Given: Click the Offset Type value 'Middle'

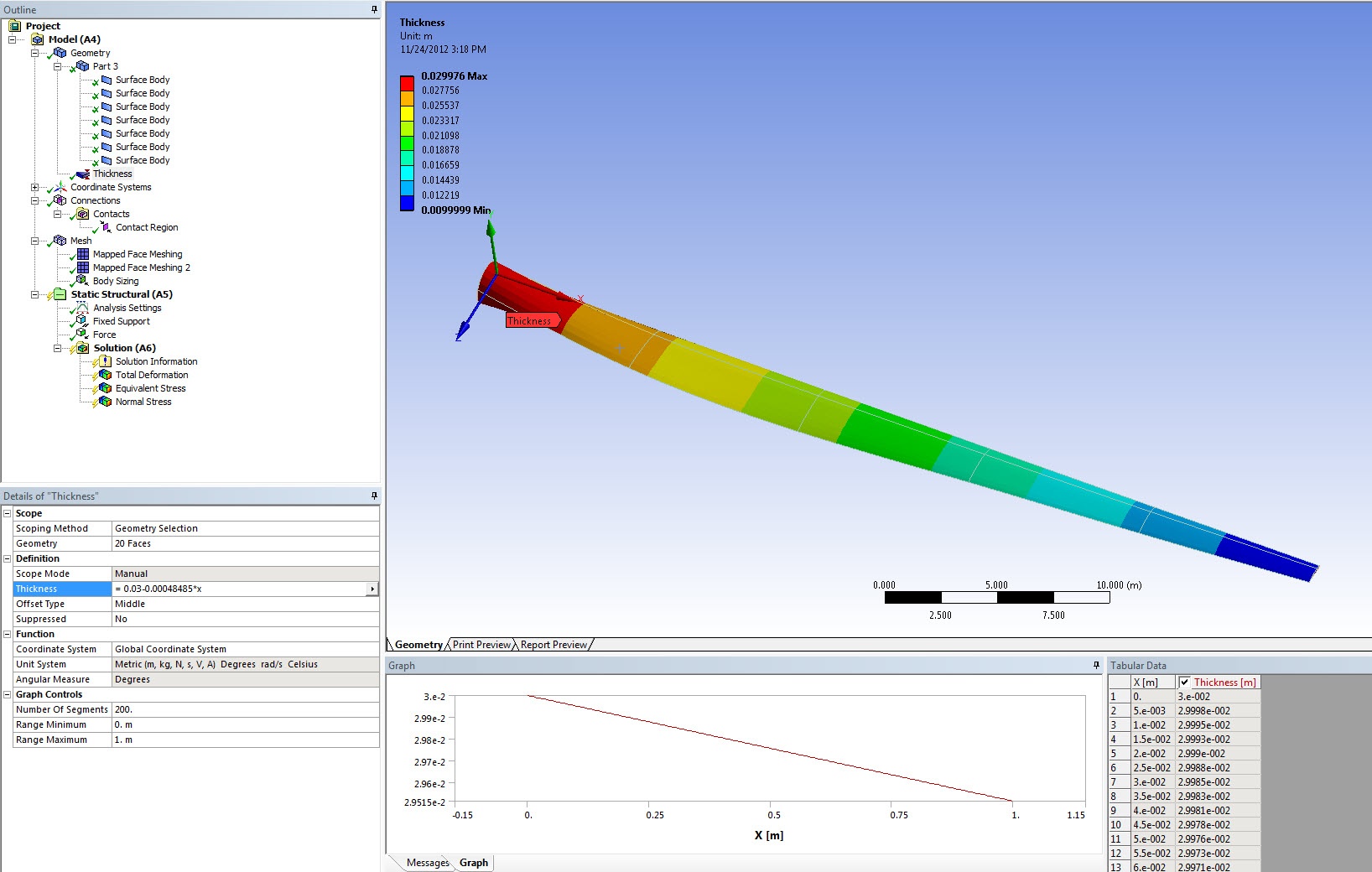Looking at the screenshot, I should coord(245,604).
